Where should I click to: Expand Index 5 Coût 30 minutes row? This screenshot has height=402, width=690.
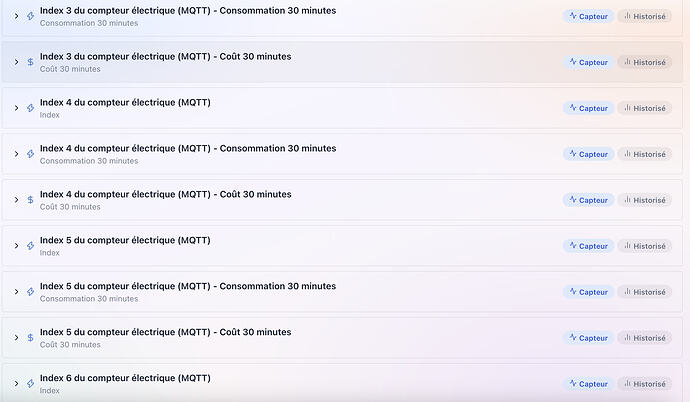16,338
